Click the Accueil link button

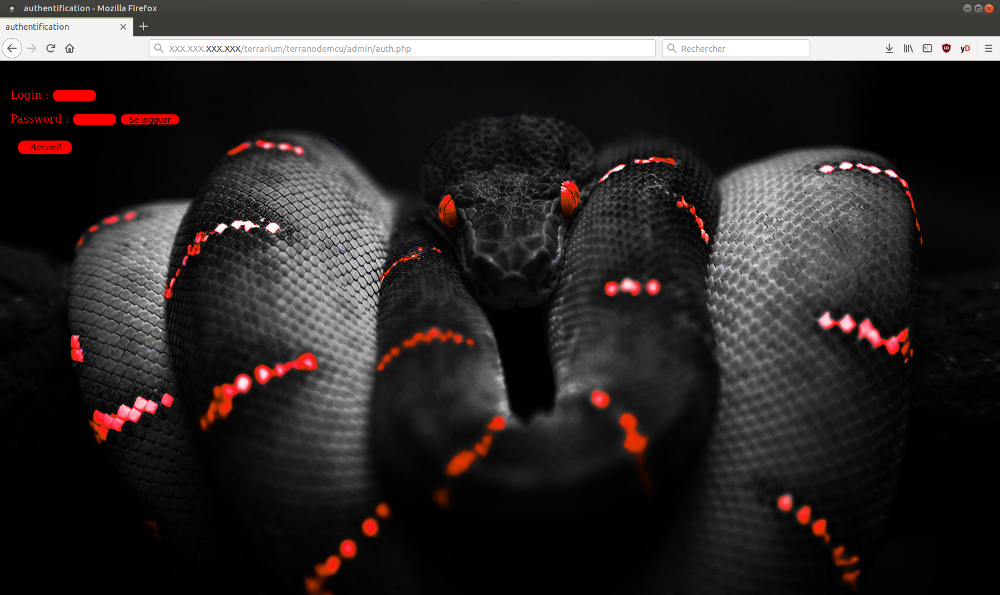pos(45,147)
